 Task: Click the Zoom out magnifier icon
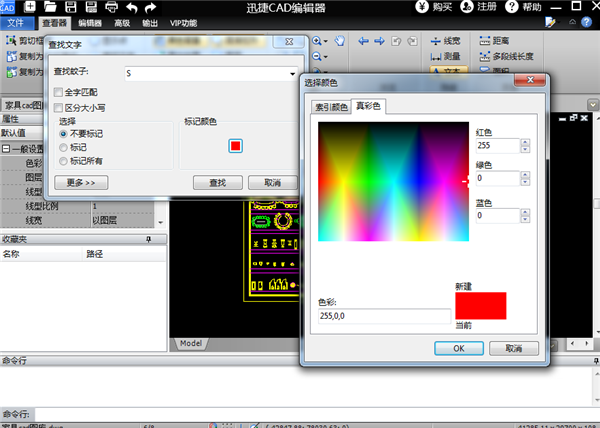point(317,57)
